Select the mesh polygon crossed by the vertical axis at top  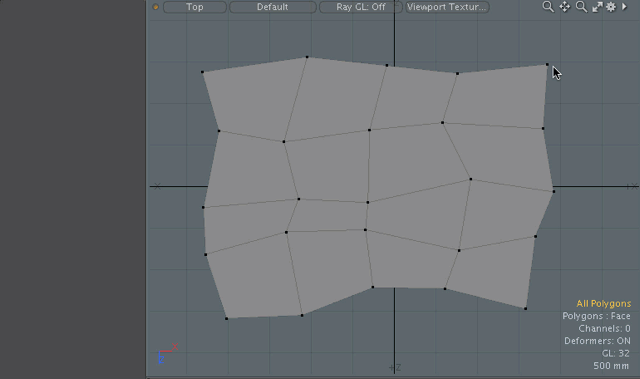click(412, 97)
